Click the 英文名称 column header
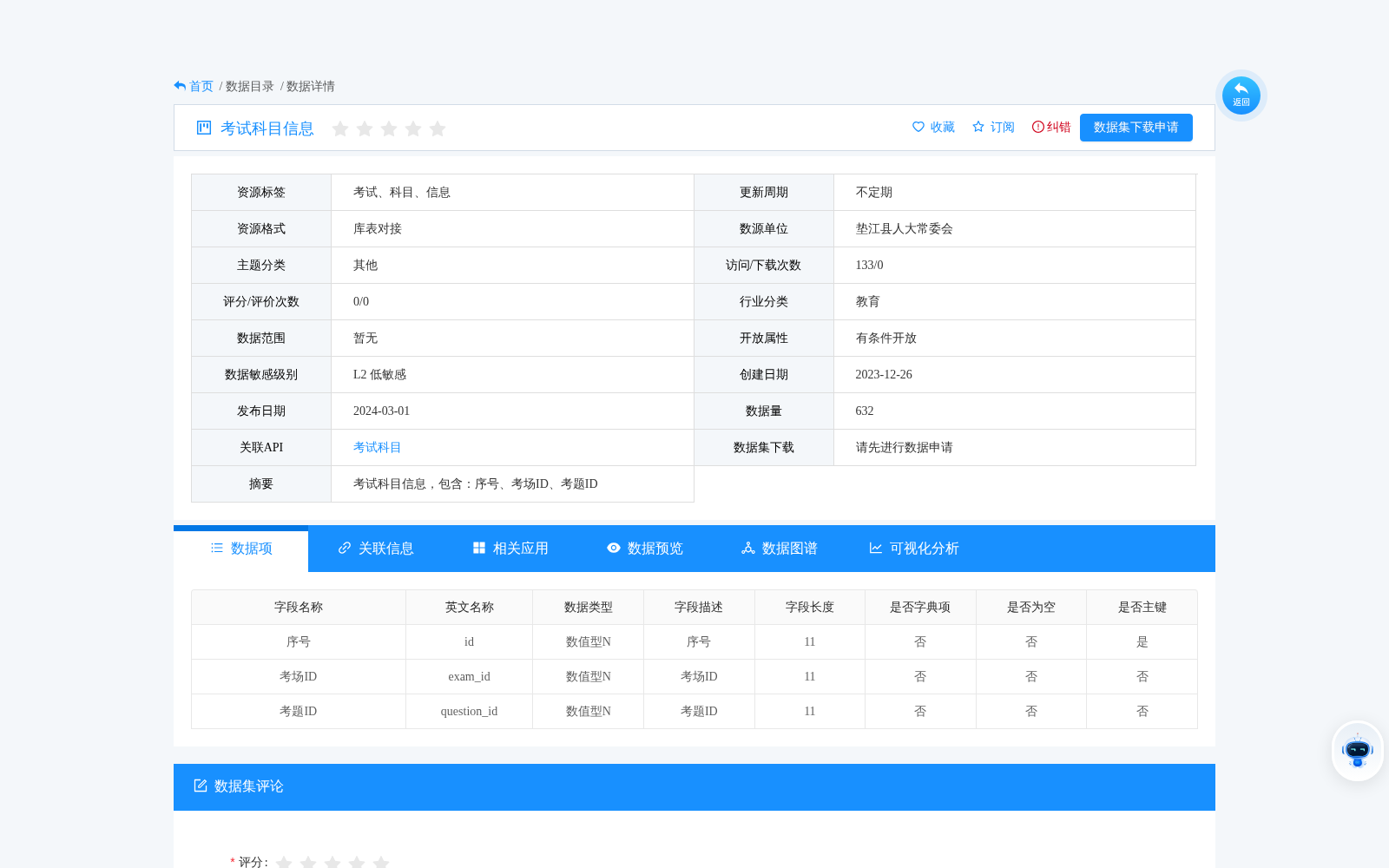 click(470, 608)
